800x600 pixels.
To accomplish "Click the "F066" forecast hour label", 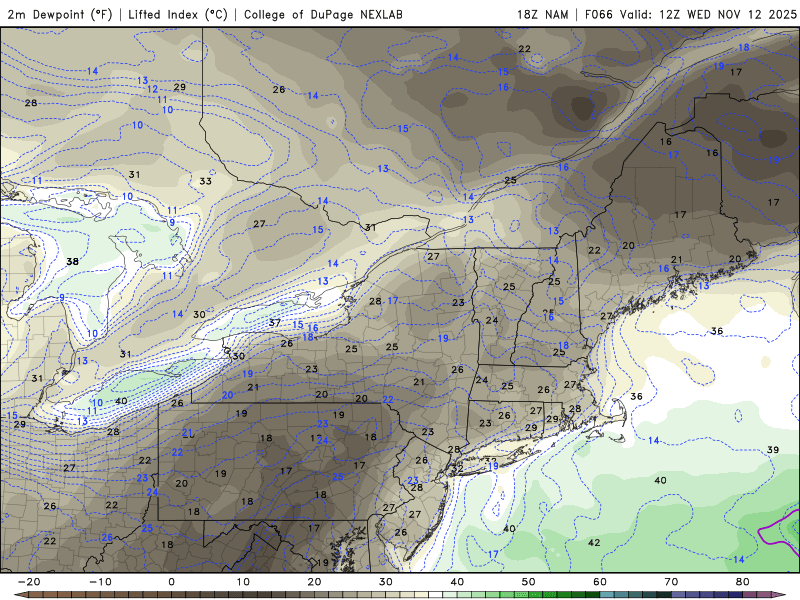I will (x=598, y=14).
